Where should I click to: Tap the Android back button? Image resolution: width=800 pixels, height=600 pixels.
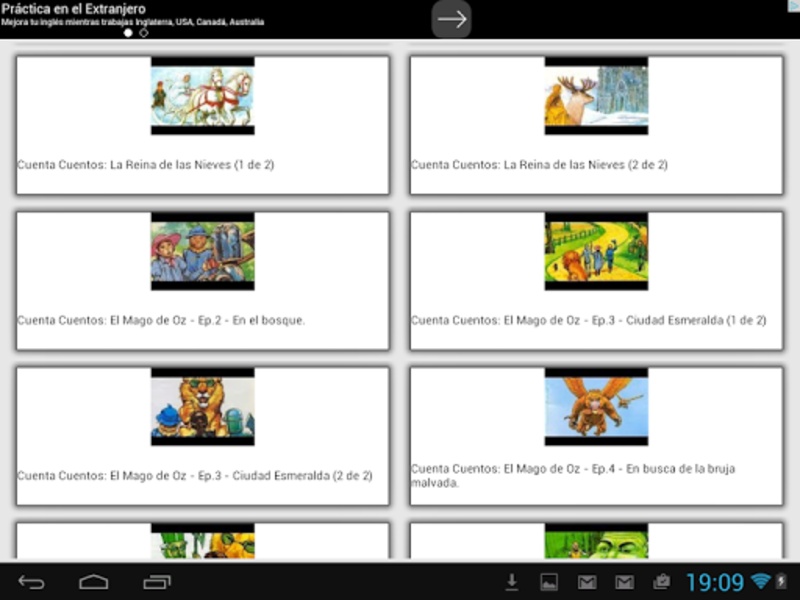(32, 582)
